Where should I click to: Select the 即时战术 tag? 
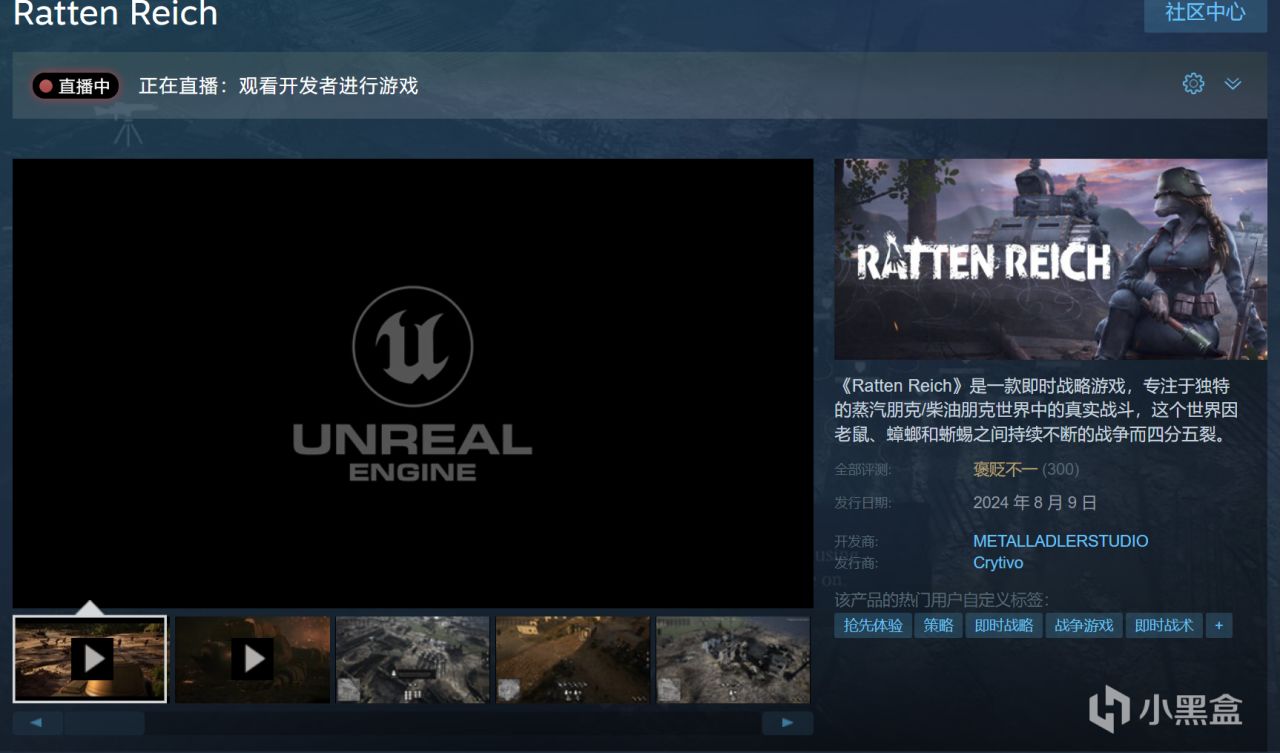tap(1164, 626)
